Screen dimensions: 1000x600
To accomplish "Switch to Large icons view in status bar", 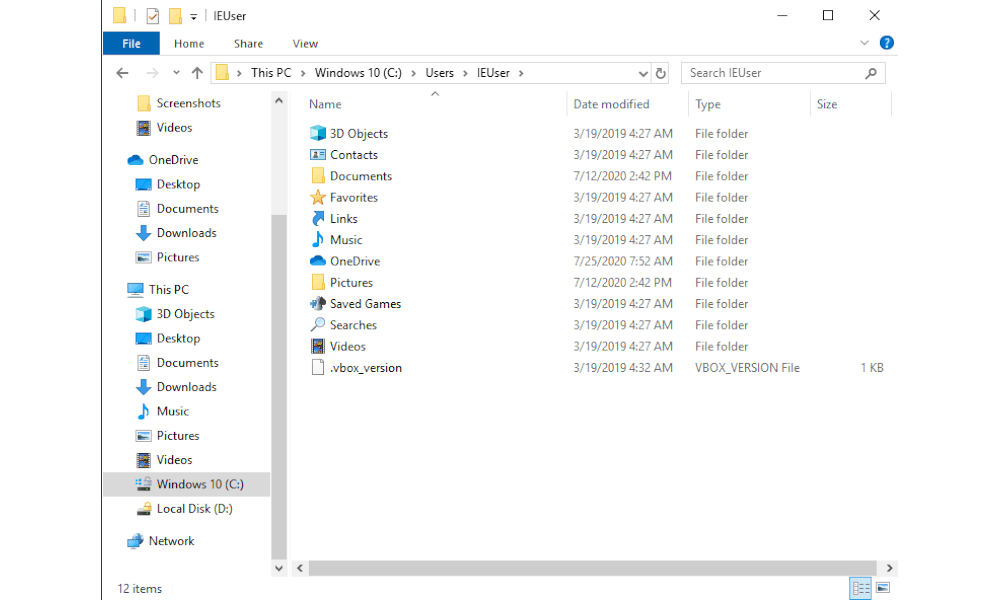I will (x=883, y=588).
